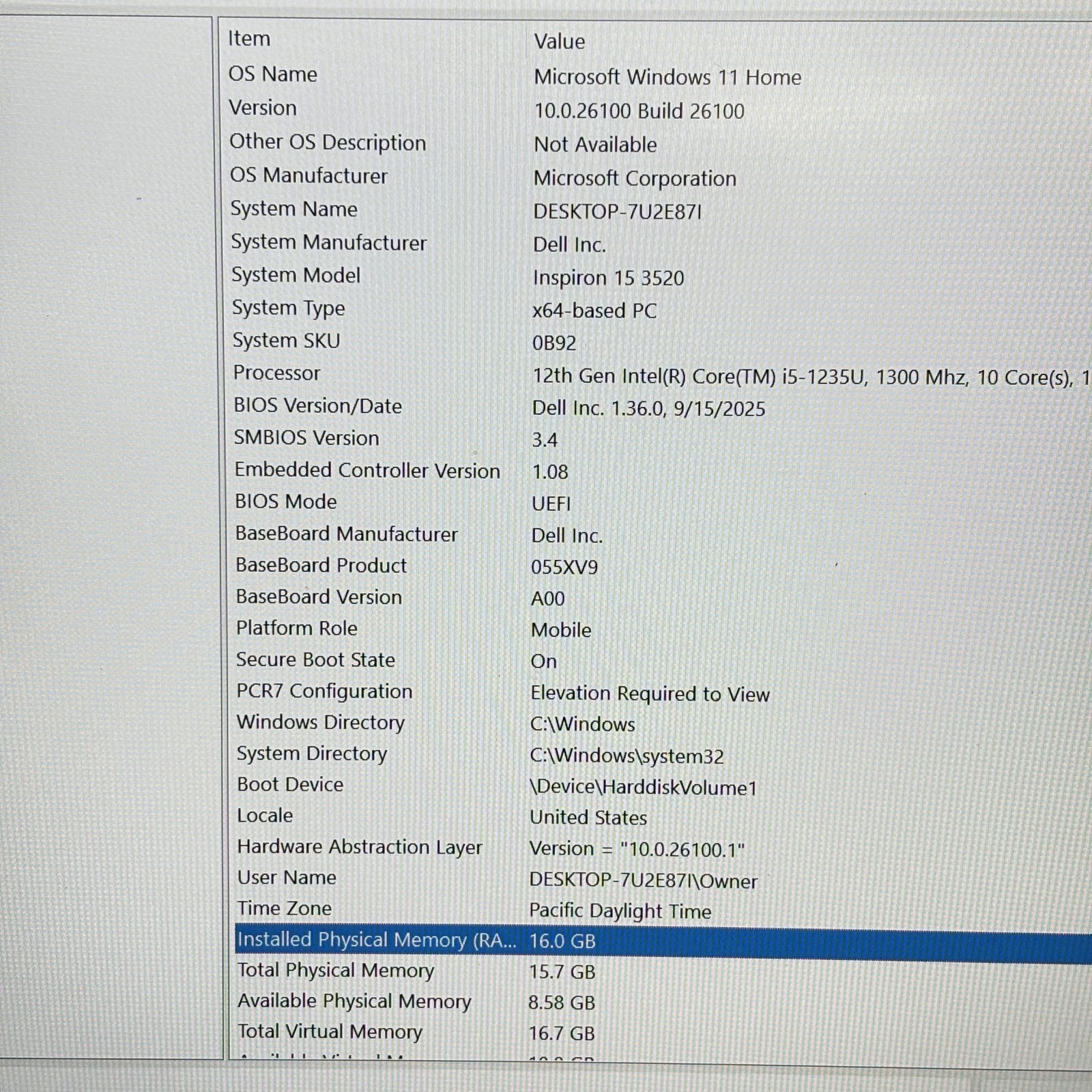Click the "Dell Inc. 1.36.0, 9/15/2025" value
Image resolution: width=1092 pixels, height=1092 pixels.
tap(648, 409)
